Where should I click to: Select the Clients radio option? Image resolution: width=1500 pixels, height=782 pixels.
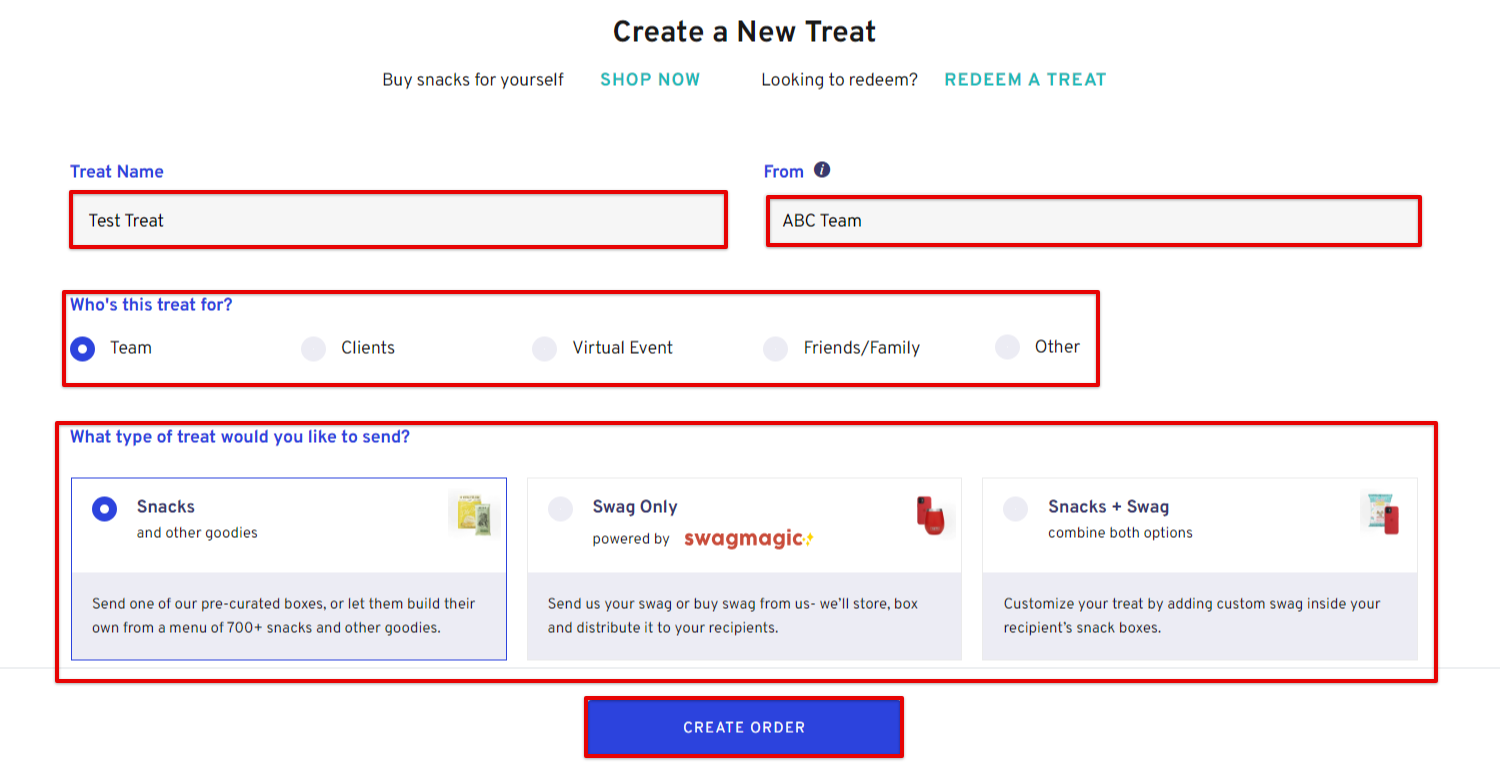point(314,348)
